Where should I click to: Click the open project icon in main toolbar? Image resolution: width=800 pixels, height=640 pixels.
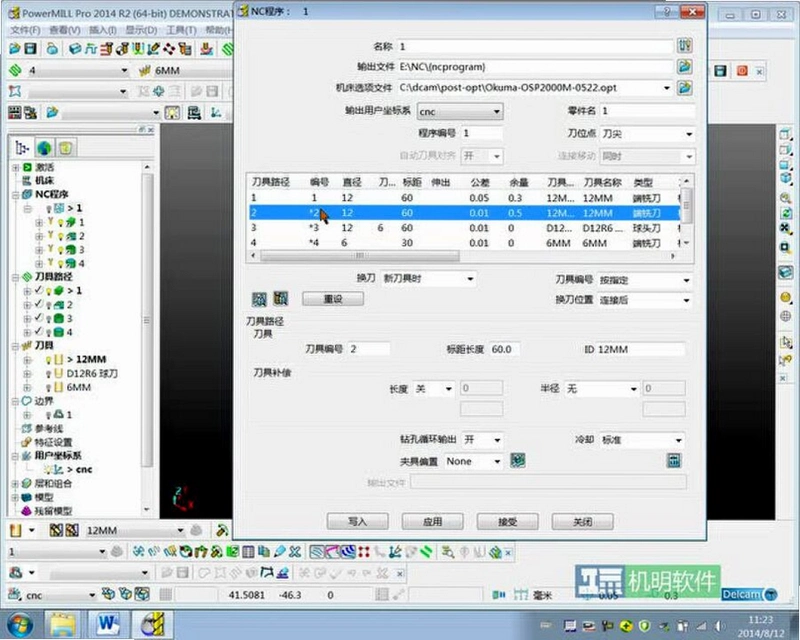pos(14,48)
